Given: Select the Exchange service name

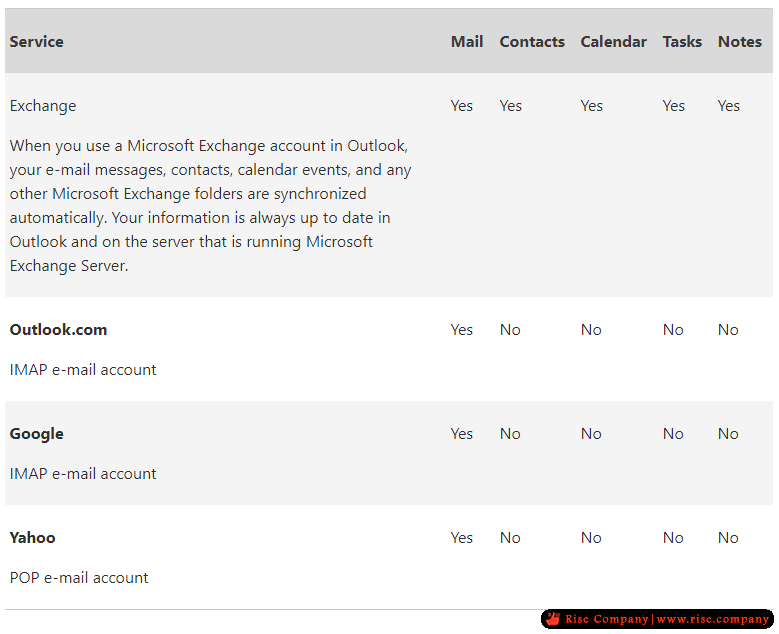Looking at the screenshot, I should (43, 106).
